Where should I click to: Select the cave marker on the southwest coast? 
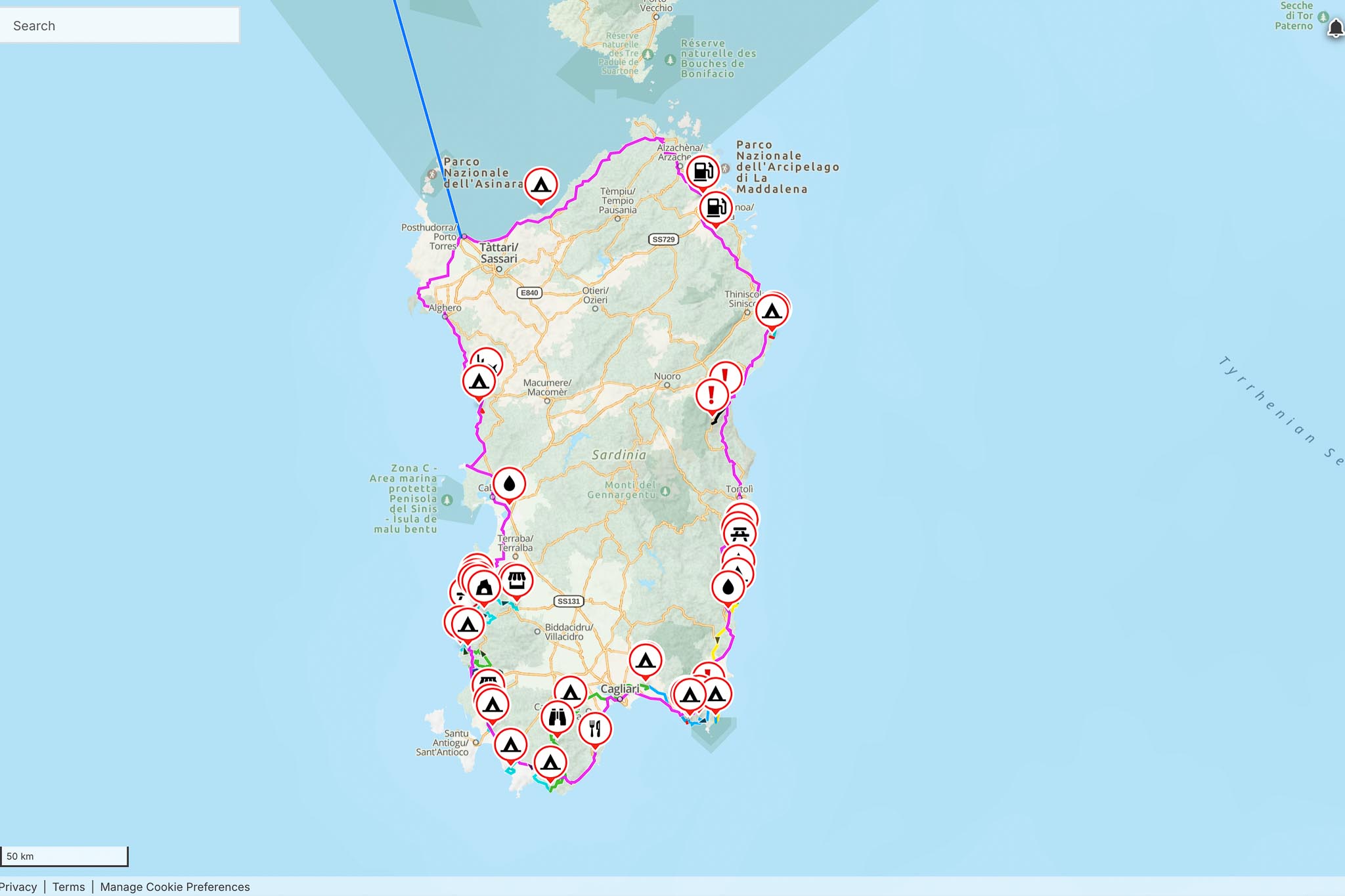pos(484,586)
